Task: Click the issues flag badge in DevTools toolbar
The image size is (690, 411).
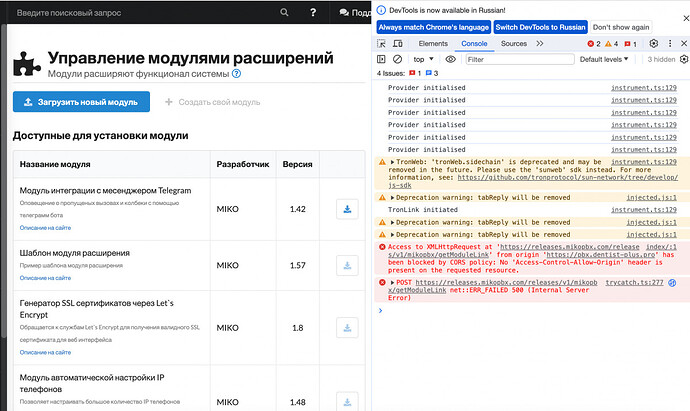Action: tap(631, 44)
